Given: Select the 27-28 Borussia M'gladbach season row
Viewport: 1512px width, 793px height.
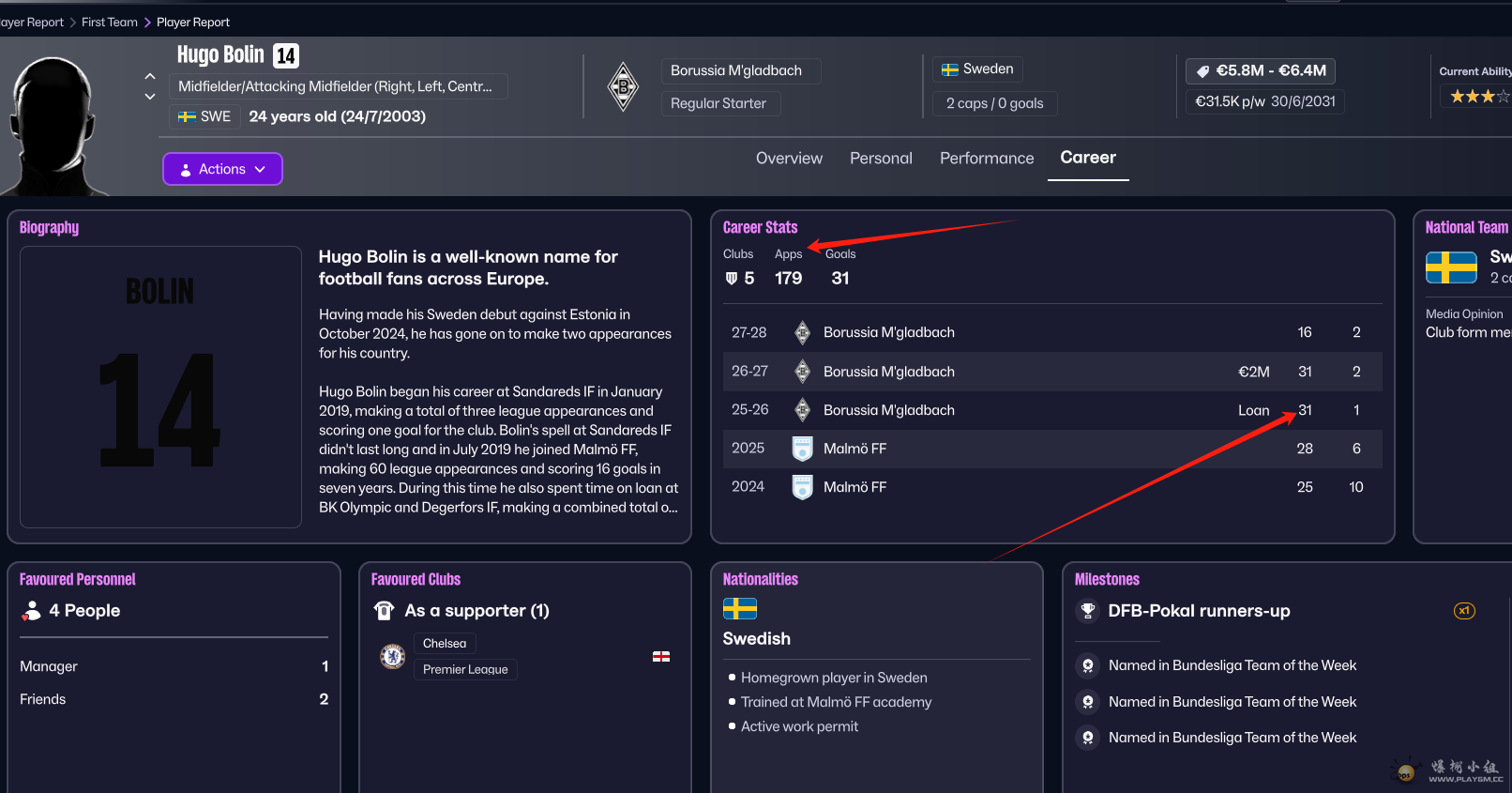Looking at the screenshot, I should click(x=1052, y=332).
